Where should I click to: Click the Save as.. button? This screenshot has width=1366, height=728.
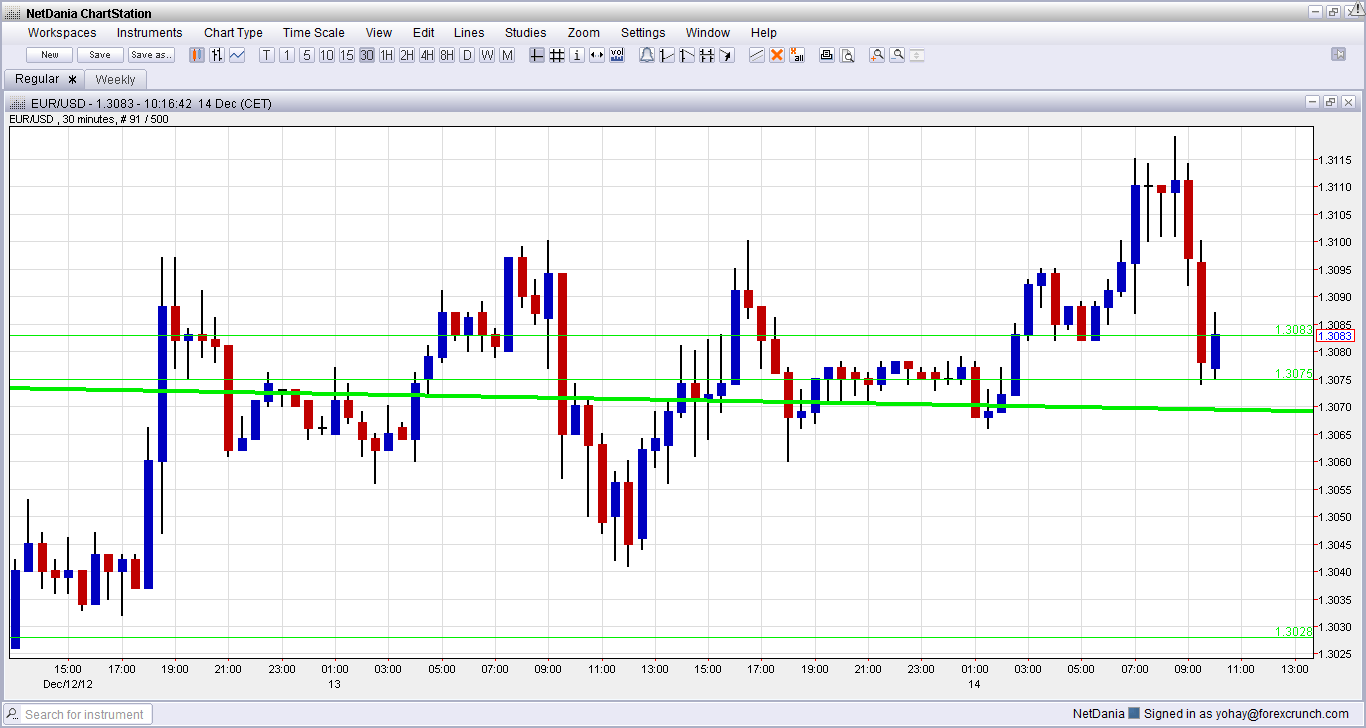[x=151, y=55]
